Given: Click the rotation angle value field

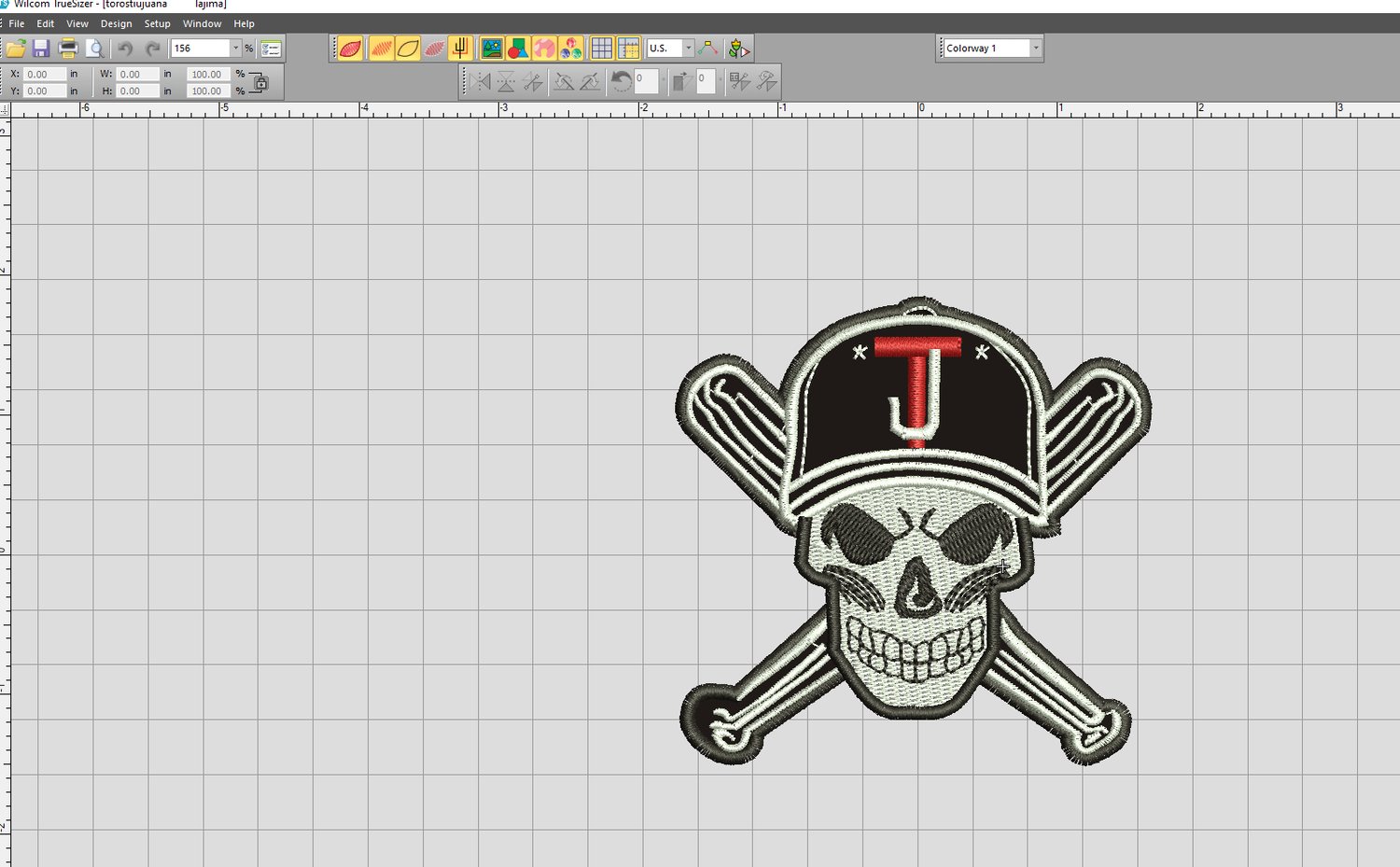Looking at the screenshot, I should (646, 81).
